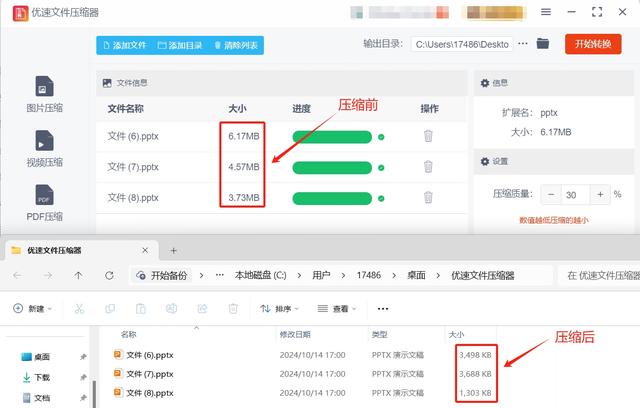Image resolution: width=640 pixels, height=408 pixels.
Task: Open the 新建 dropdown in Explorer
Action: [x=33, y=308]
